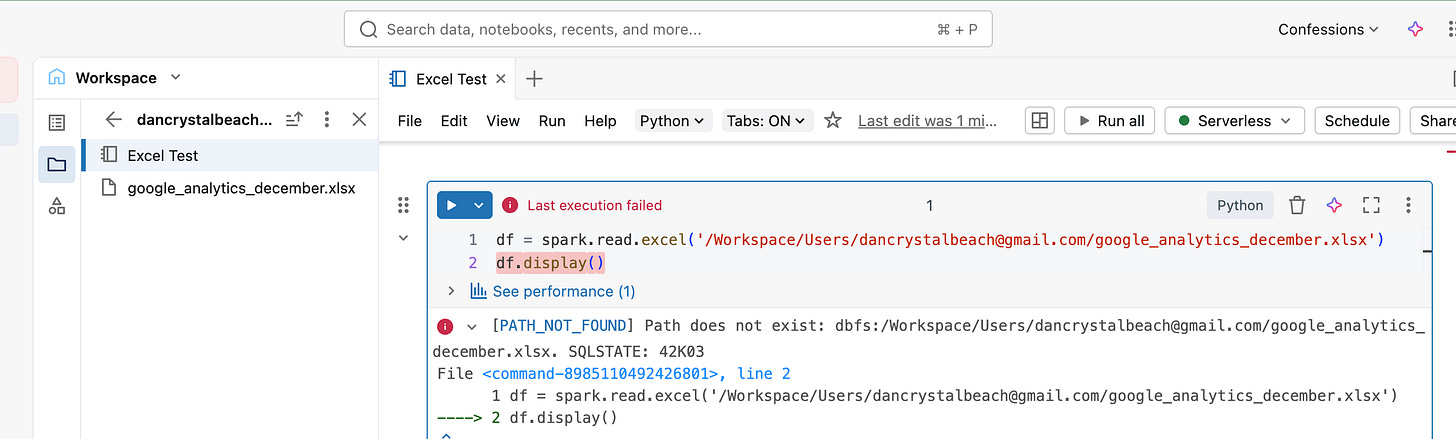Toggle the side panel layout icon
This screenshot has height=439, width=1456.
(1040, 120)
